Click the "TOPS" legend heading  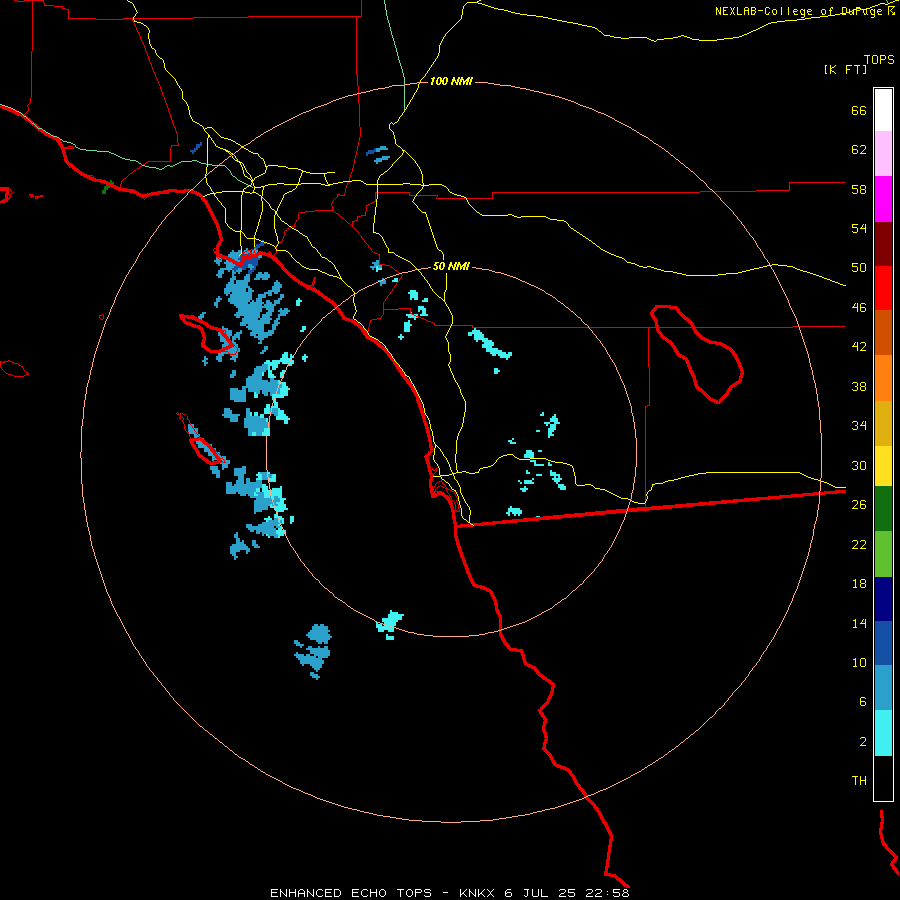pyautogui.click(x=879, y=59)
